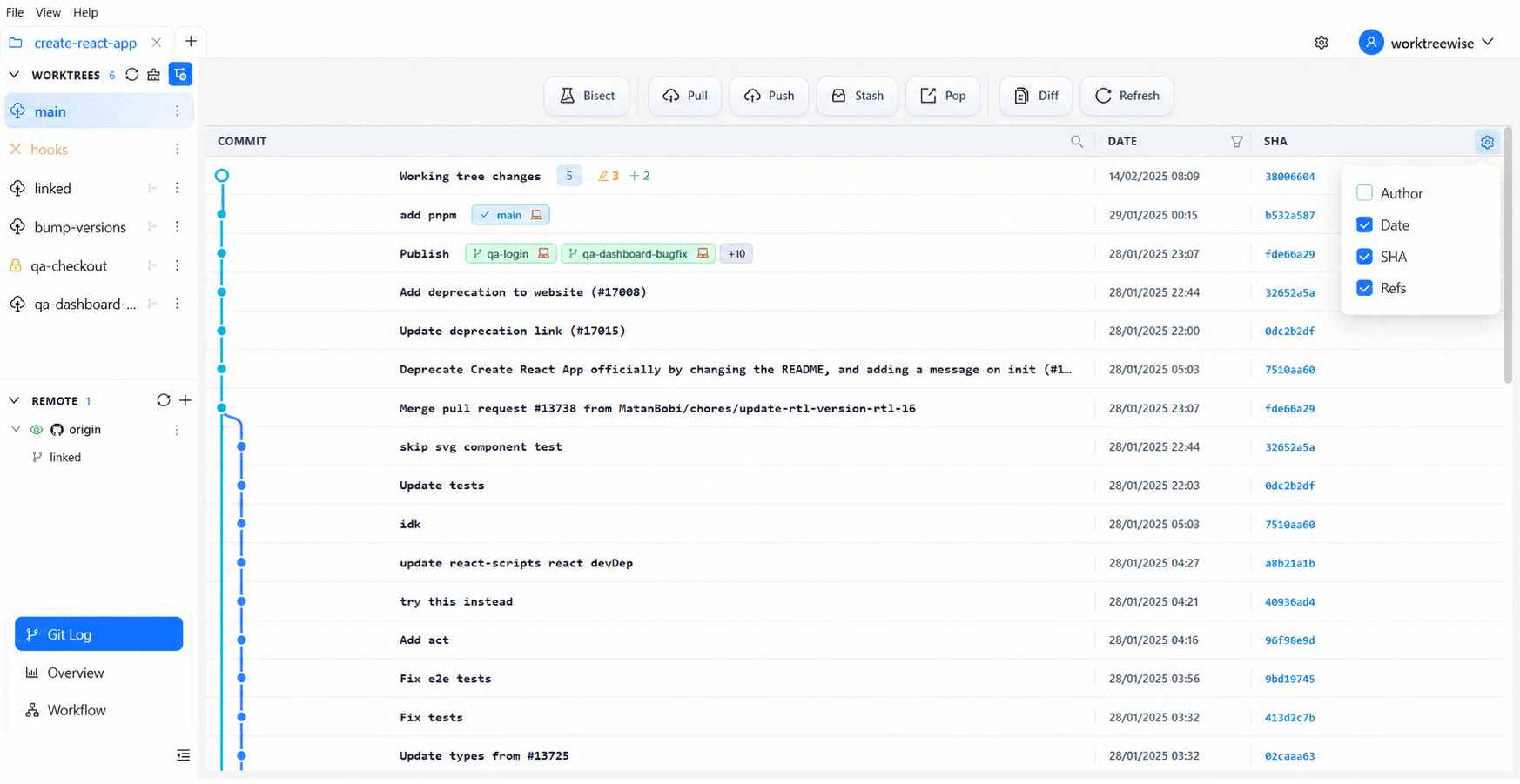
Task: Uncheck the Refs column checkbox
Action: (1364, 288)
